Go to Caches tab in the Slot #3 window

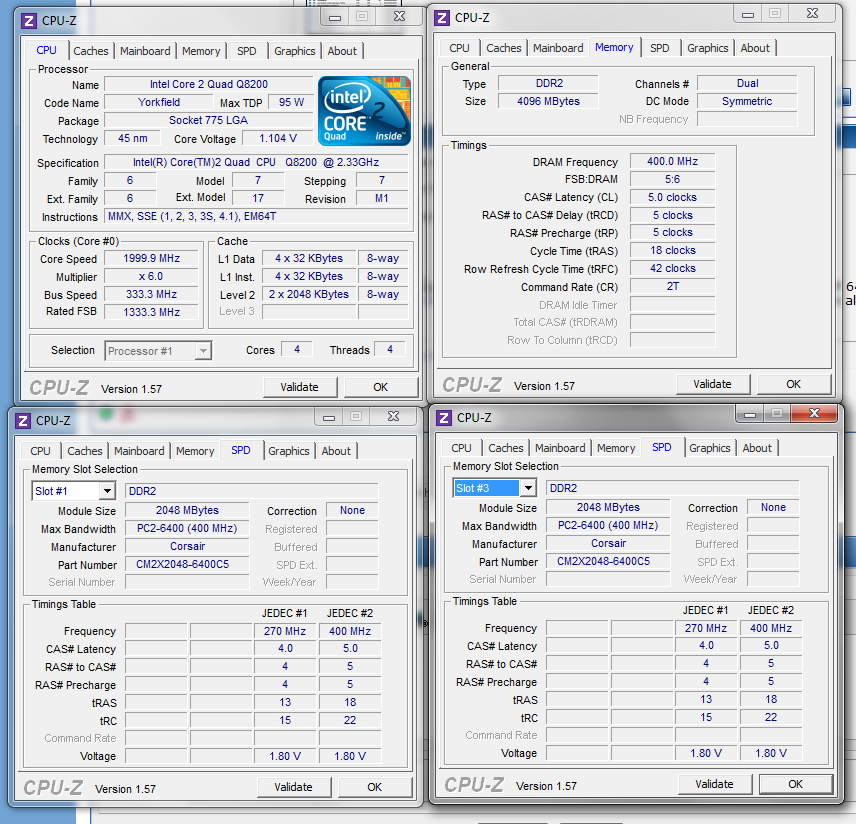pyautogui.click(x=506, y=448)
